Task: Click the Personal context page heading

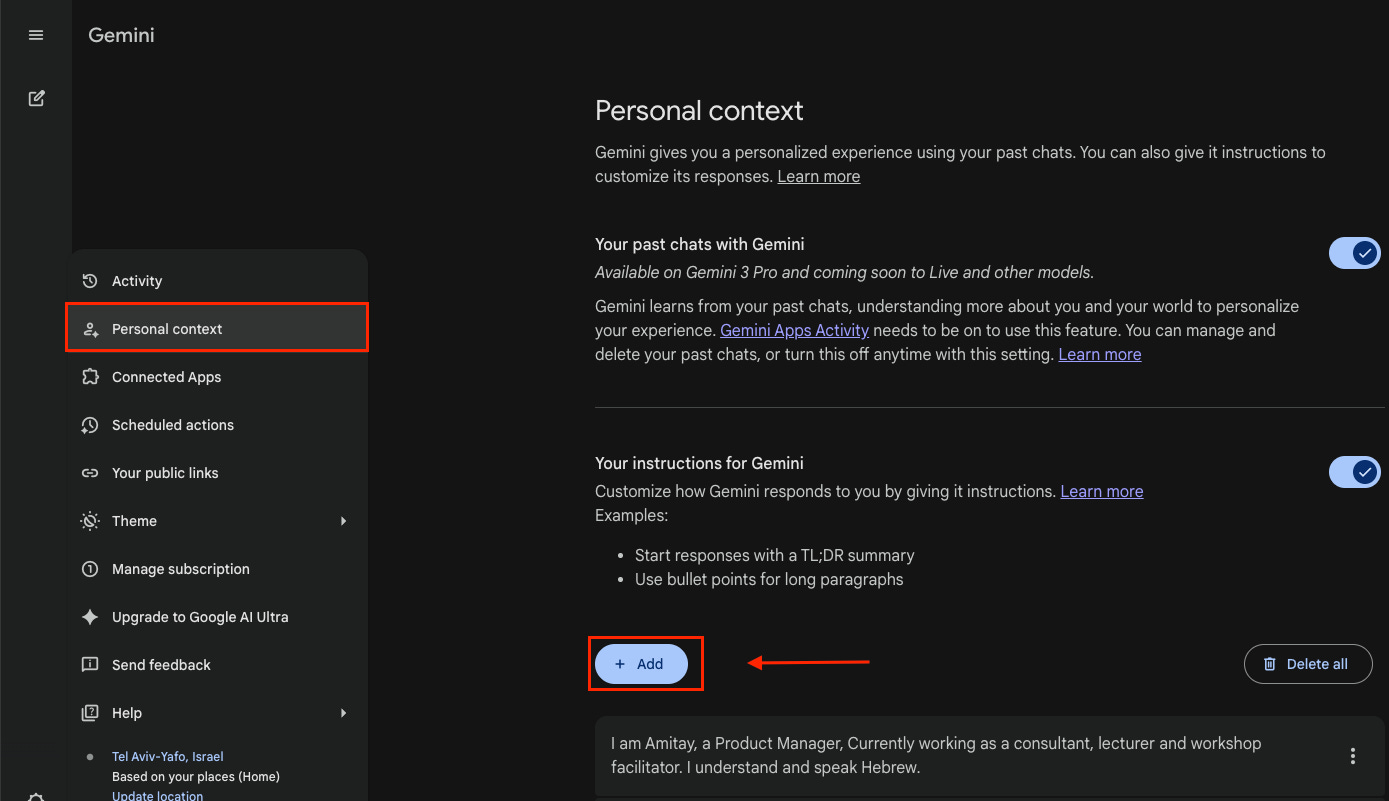Action: (699, 110)
